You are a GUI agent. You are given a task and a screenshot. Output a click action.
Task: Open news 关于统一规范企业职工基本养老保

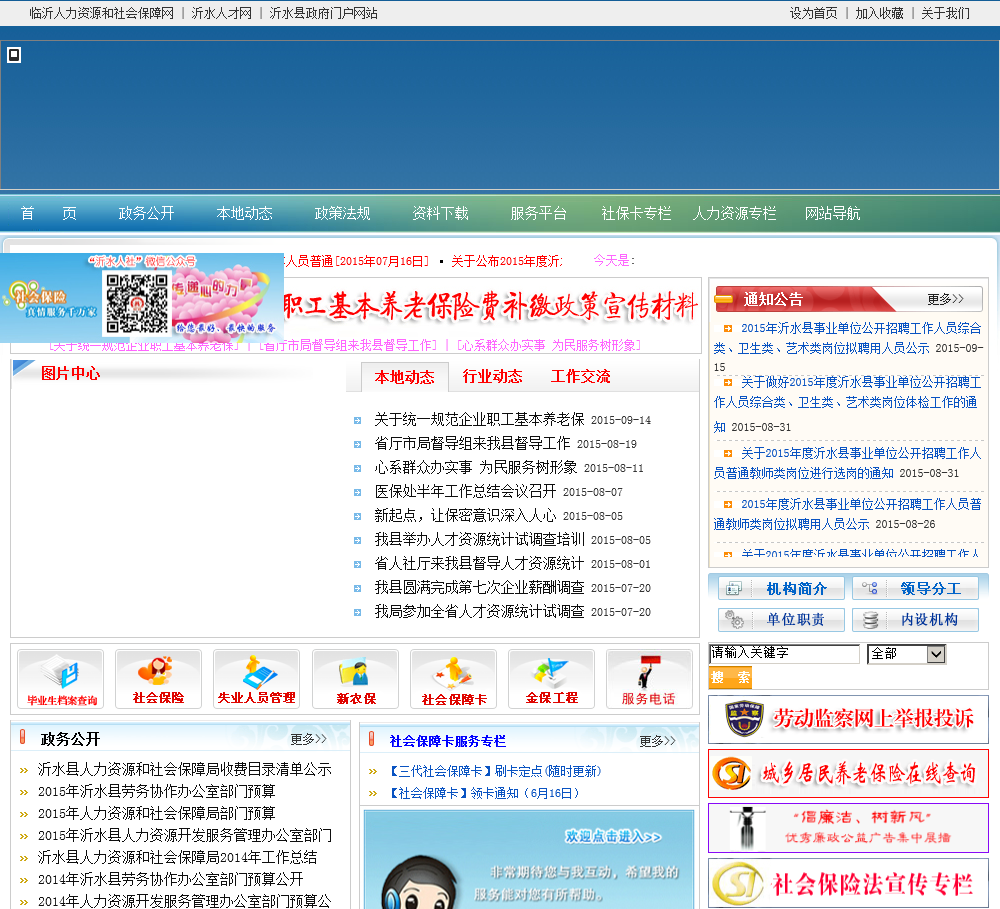point(479,419)
